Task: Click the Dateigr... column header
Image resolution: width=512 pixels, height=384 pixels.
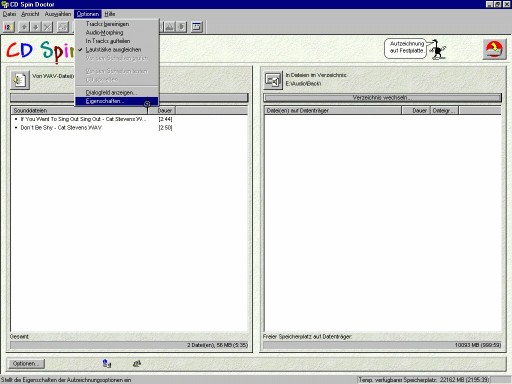Action: point(444,110)
